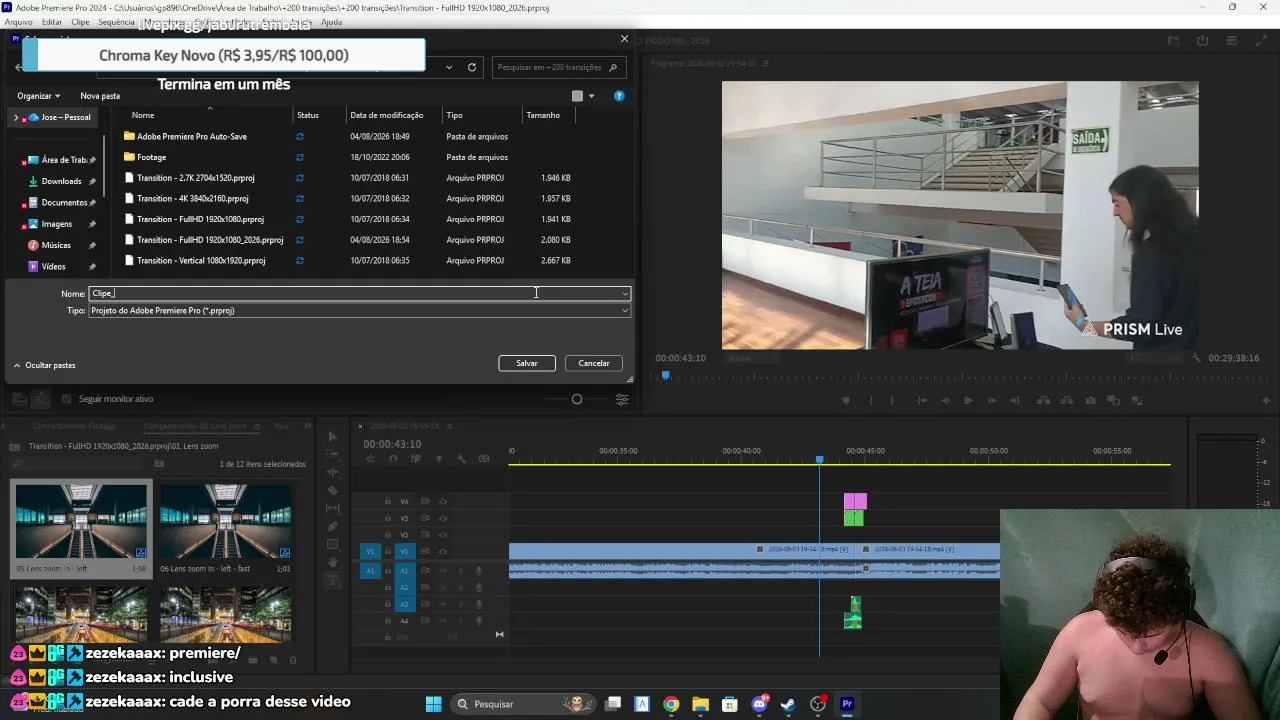Step back one frame in Program monitor
Screen dimensions: 1280x720
tap(944, 401)
